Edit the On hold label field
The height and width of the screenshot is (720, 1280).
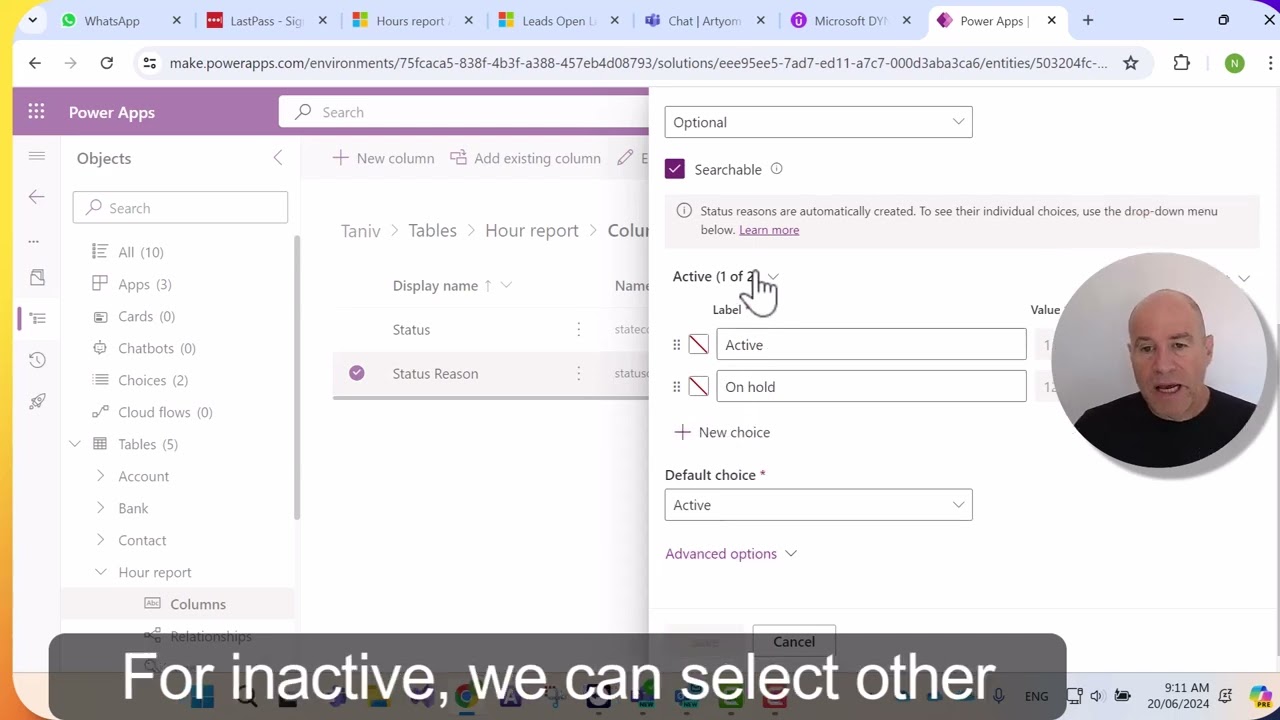(x=871, y=387)
